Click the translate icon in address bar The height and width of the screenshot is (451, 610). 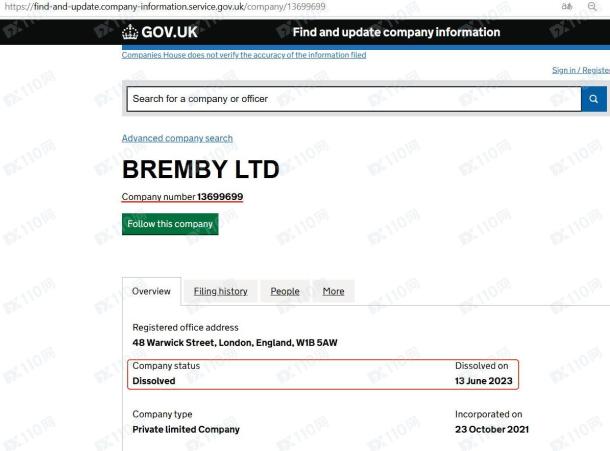point(566,6)
